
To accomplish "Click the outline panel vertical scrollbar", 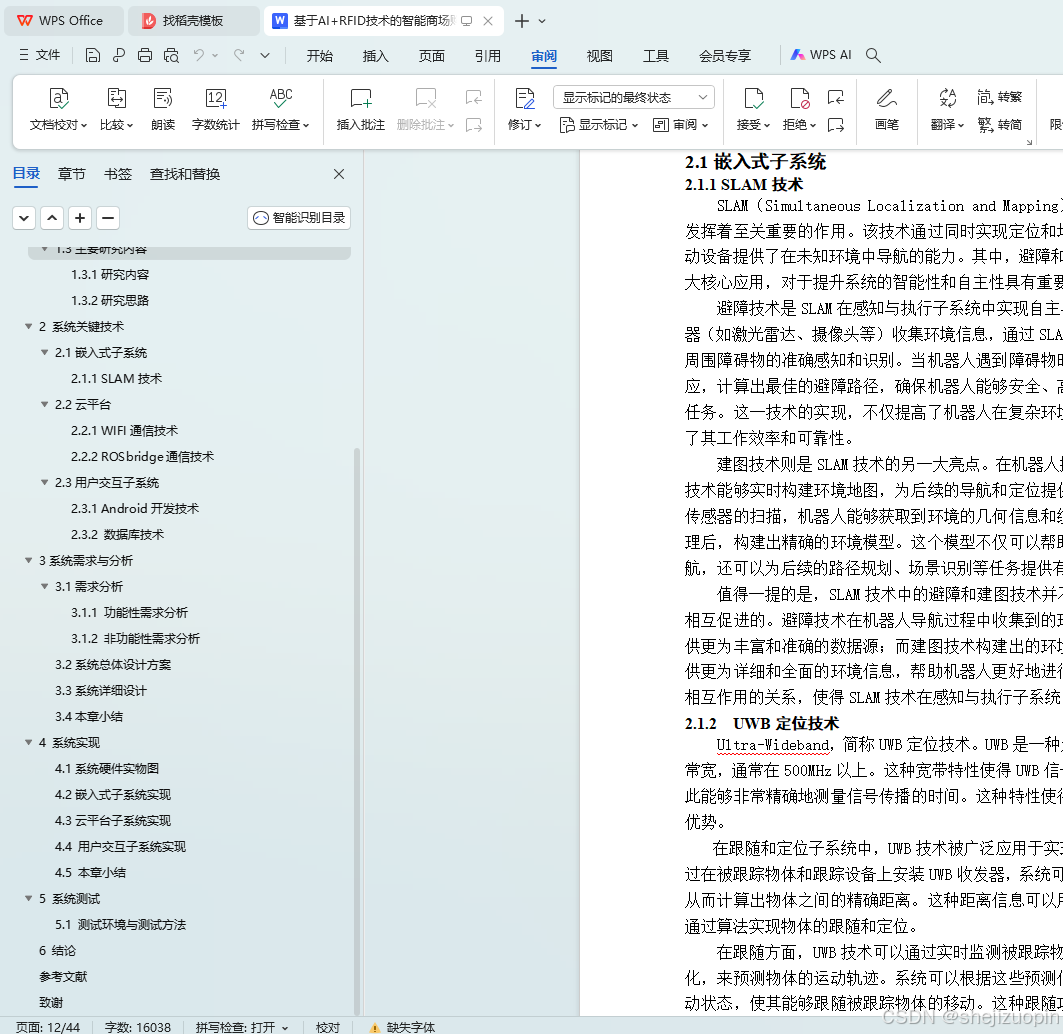I will [x=357, y=731].
